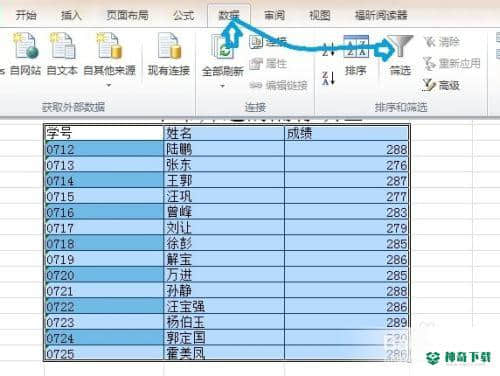Click the 筛选 funnel filter icon

(x=400, y=47)
